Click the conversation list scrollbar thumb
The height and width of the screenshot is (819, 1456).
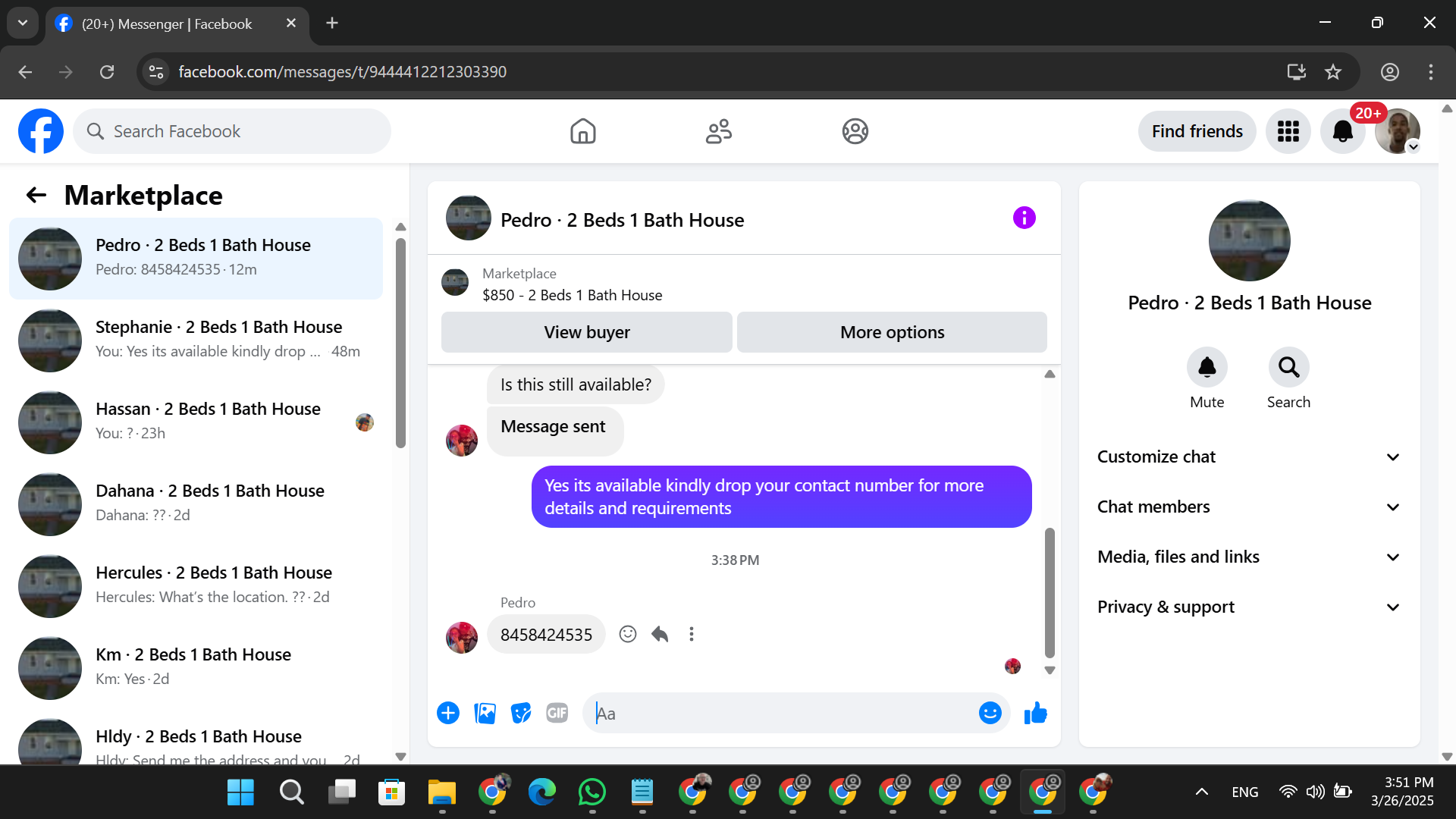[400, 343]
